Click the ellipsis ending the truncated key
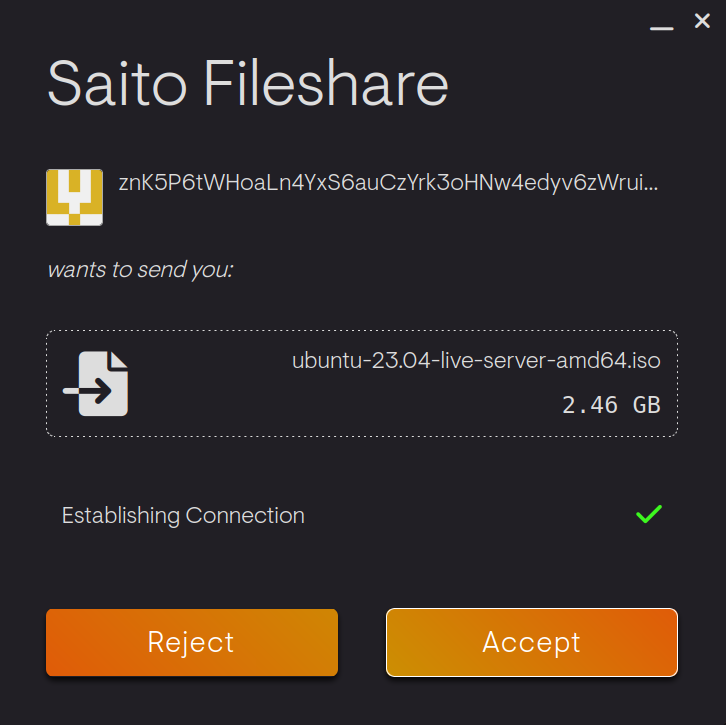 pos(653,186)
